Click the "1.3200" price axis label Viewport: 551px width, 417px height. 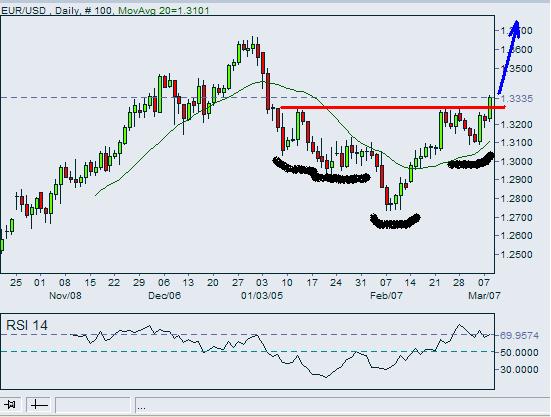tap(516, 124)
